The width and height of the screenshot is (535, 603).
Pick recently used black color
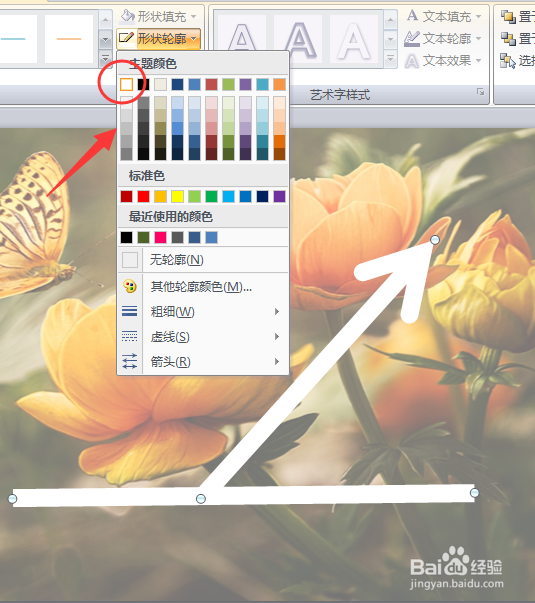(127, 237)
